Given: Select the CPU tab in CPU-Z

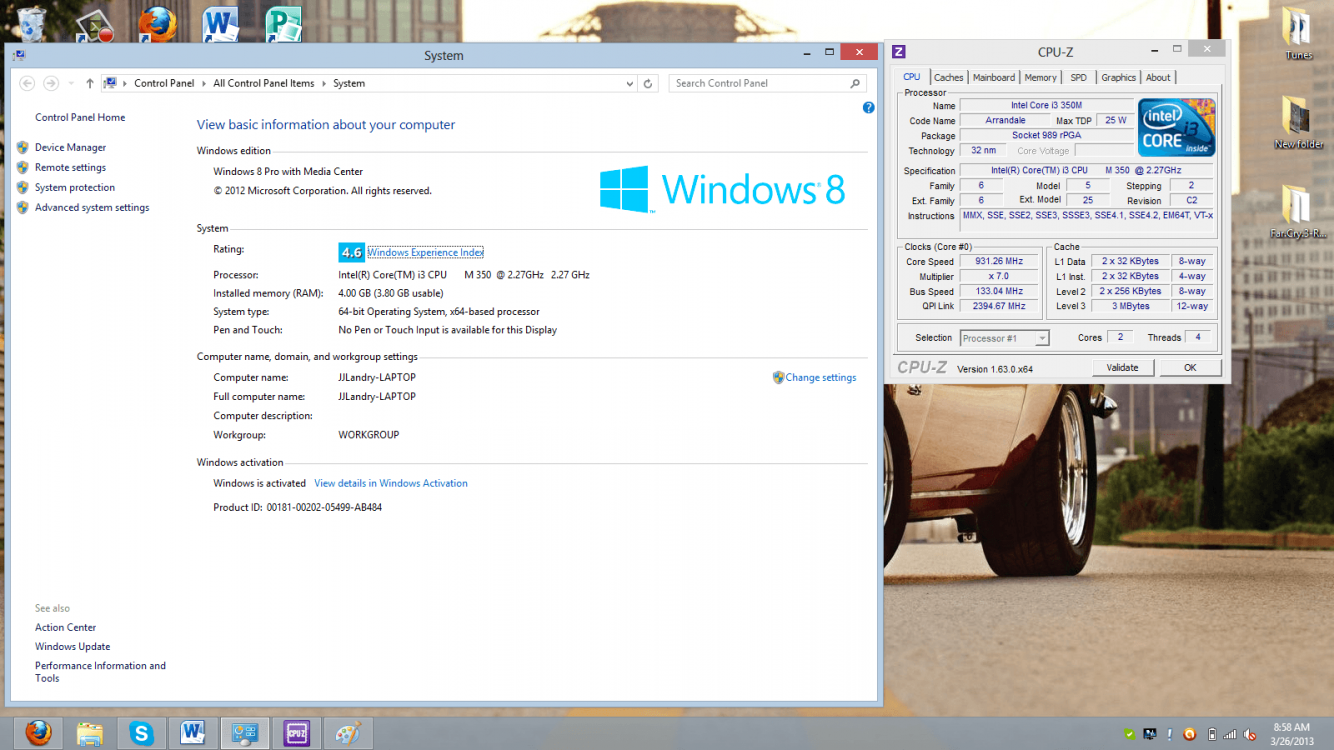Looking at the screenshot, I should (x=912, y=77).
